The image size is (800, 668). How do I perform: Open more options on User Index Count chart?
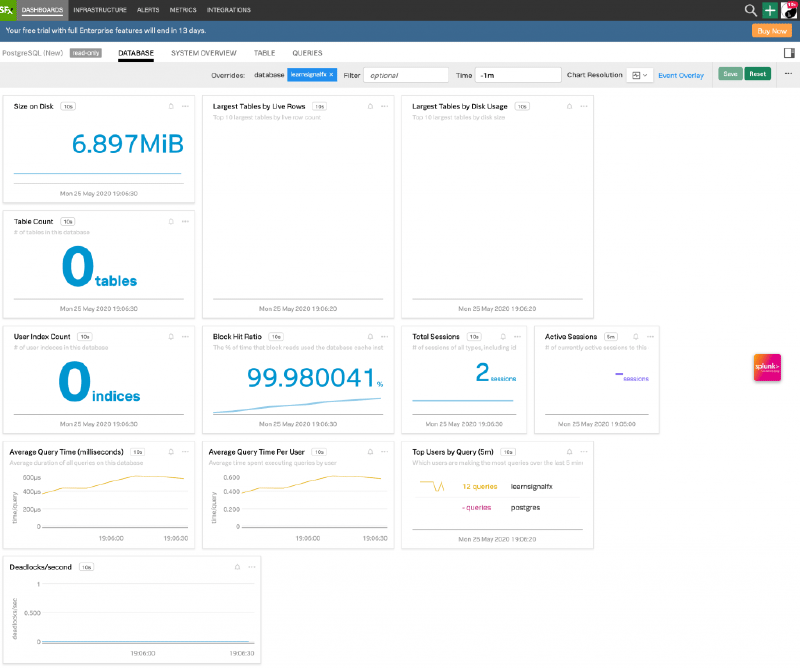[185, 337]
